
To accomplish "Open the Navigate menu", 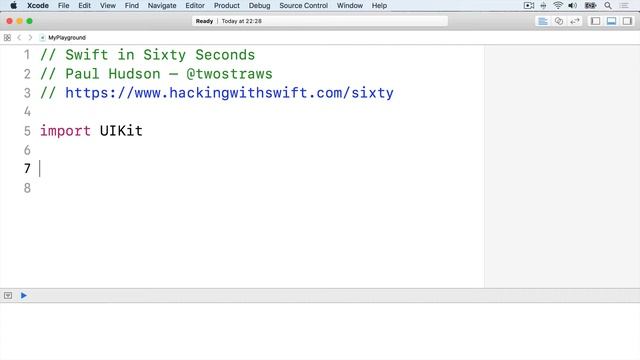I will click(162, 6).
